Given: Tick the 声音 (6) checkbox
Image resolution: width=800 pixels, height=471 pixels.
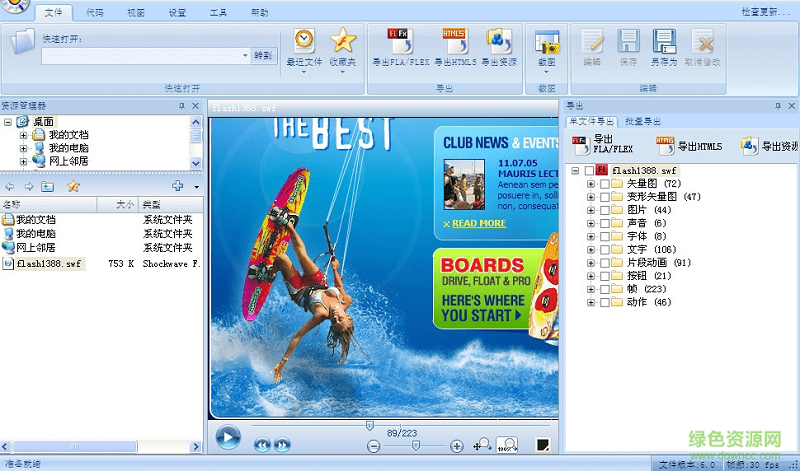Looking at the screenshot, I should [605, 224].
